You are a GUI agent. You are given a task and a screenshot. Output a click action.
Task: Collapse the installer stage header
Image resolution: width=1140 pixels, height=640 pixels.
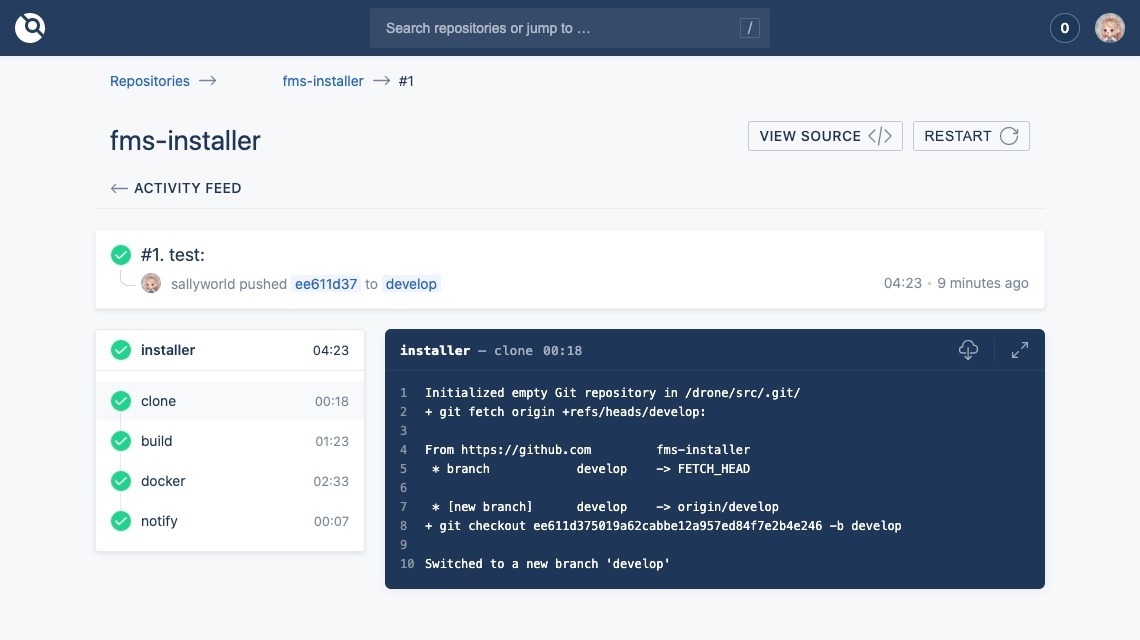230,350
